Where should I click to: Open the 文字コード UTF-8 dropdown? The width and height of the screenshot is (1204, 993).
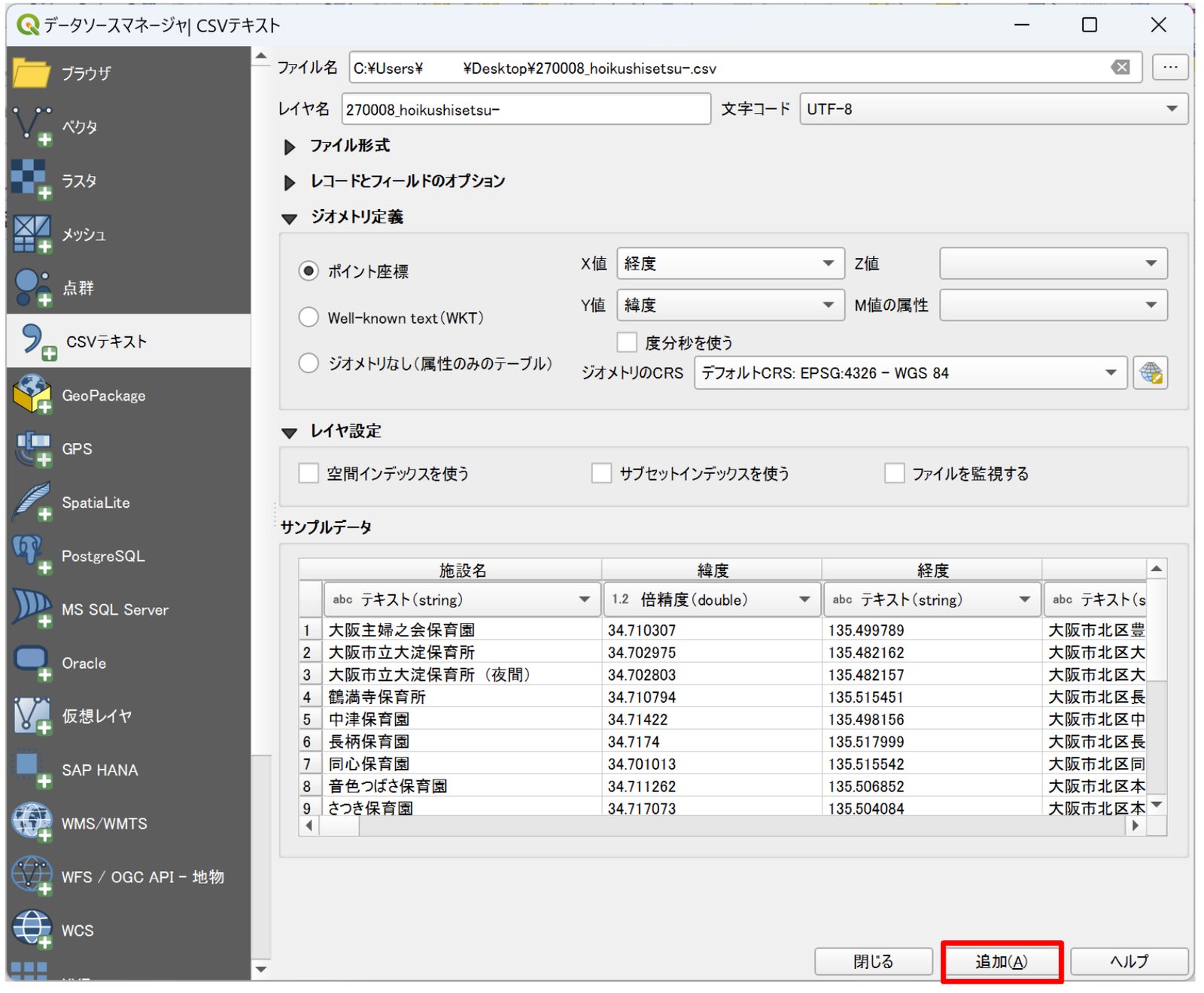[x=993, y=109]
